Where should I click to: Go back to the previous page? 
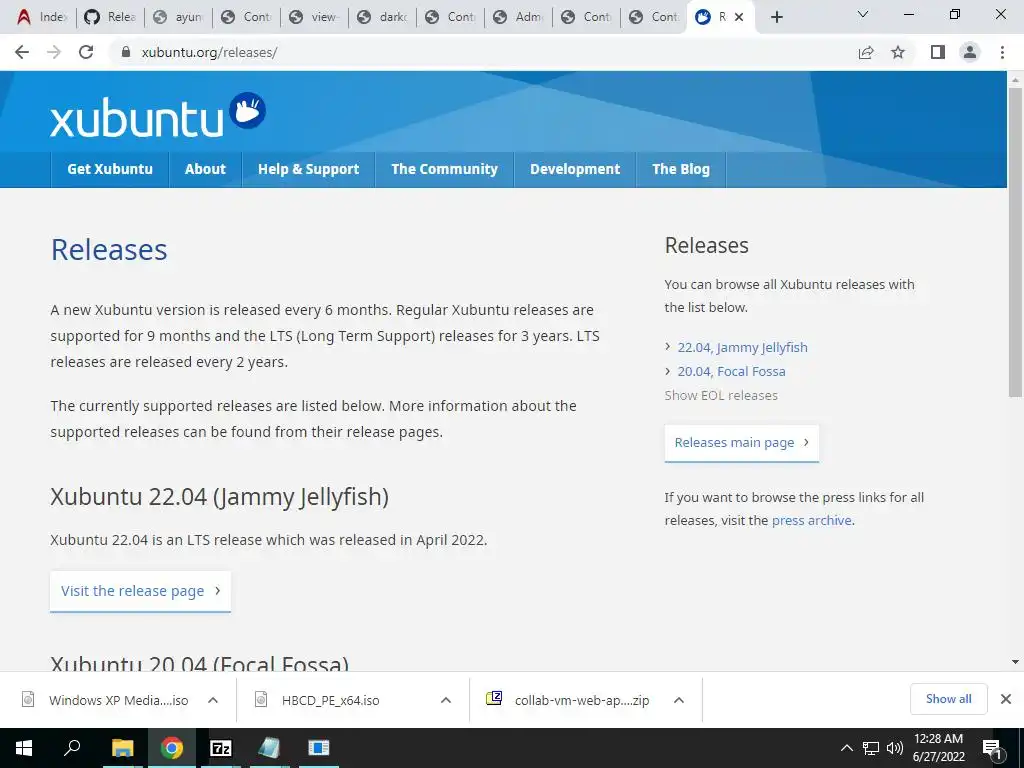coord(22,52)
